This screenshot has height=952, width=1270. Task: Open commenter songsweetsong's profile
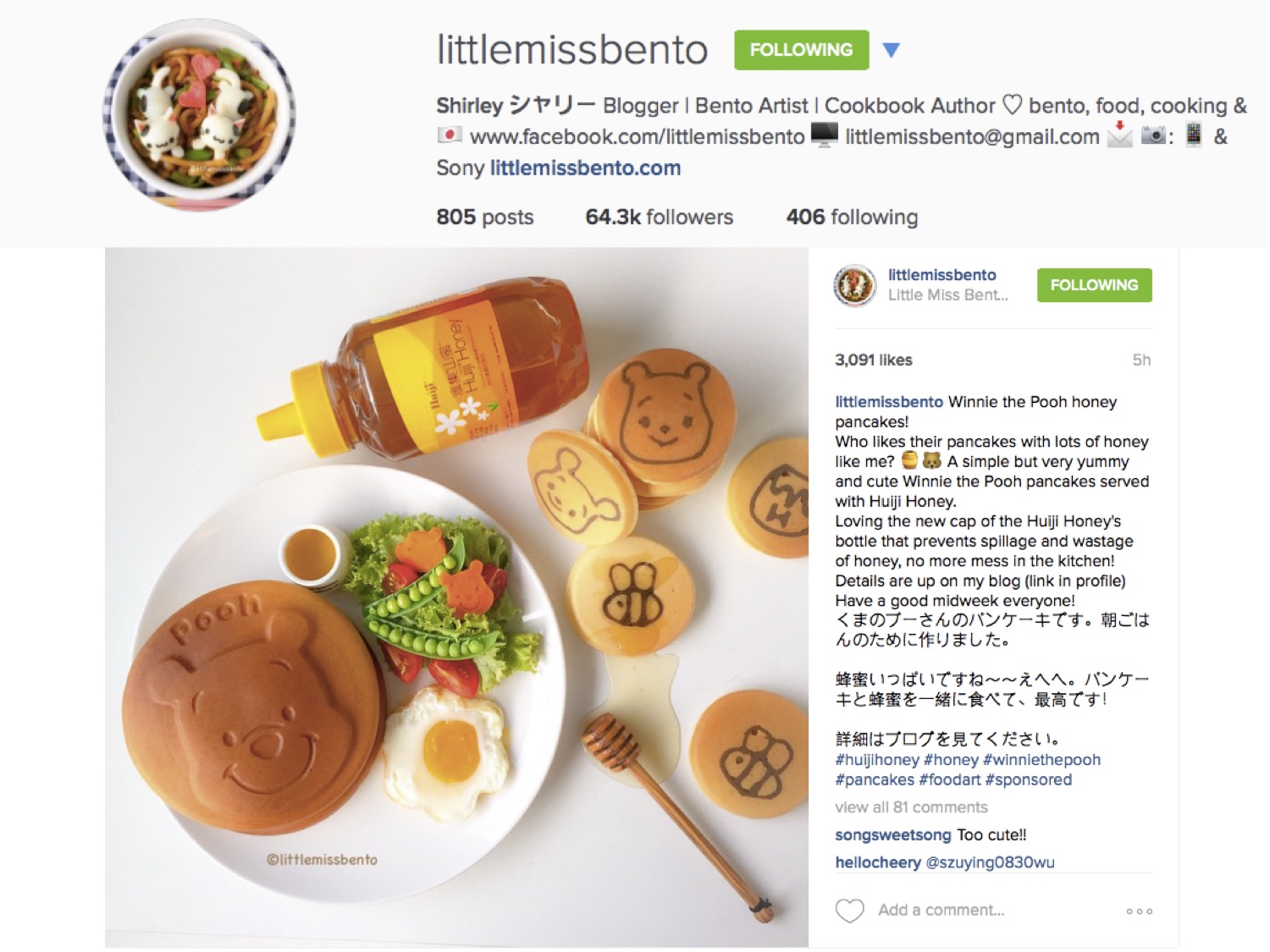pyautogui.click(x=893, y=835)
